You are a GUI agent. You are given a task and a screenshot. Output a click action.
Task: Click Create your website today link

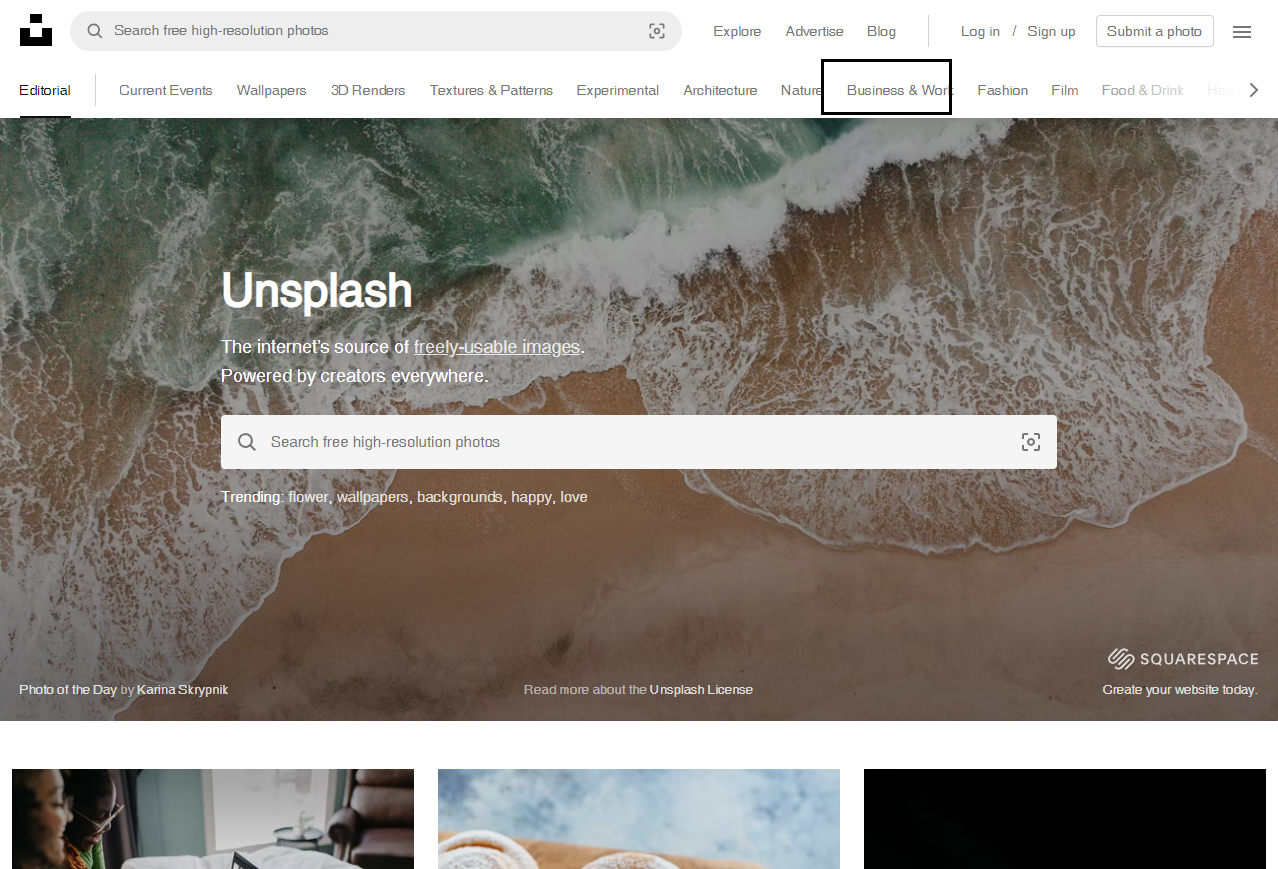tap(1180, 689)
